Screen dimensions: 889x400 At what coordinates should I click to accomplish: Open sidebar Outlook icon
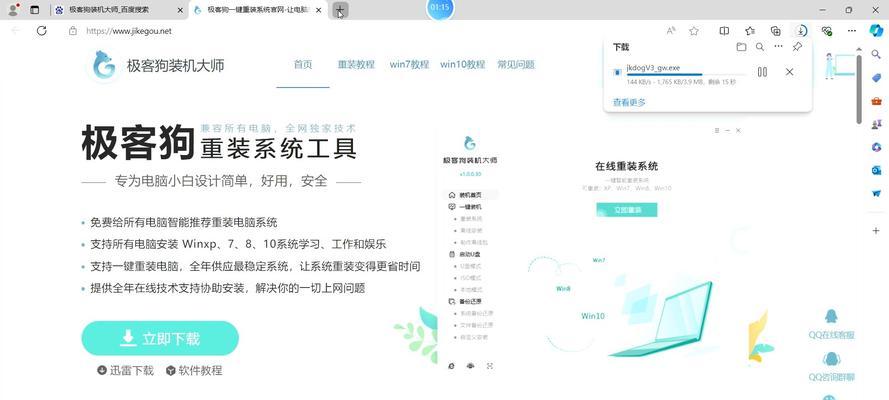click(877, 170)
